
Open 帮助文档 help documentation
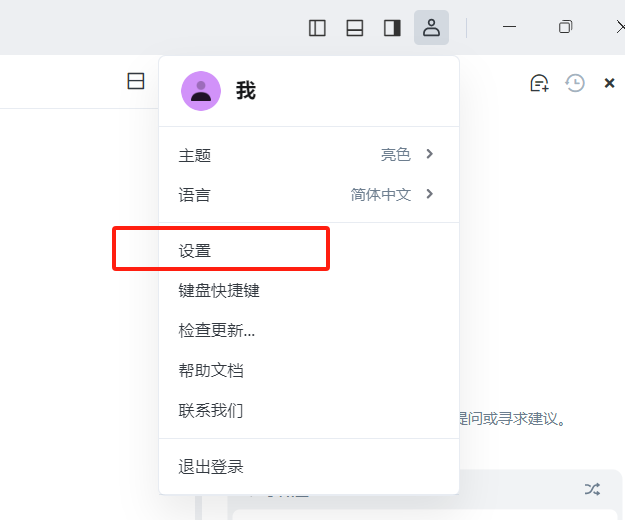click(309, 370)
